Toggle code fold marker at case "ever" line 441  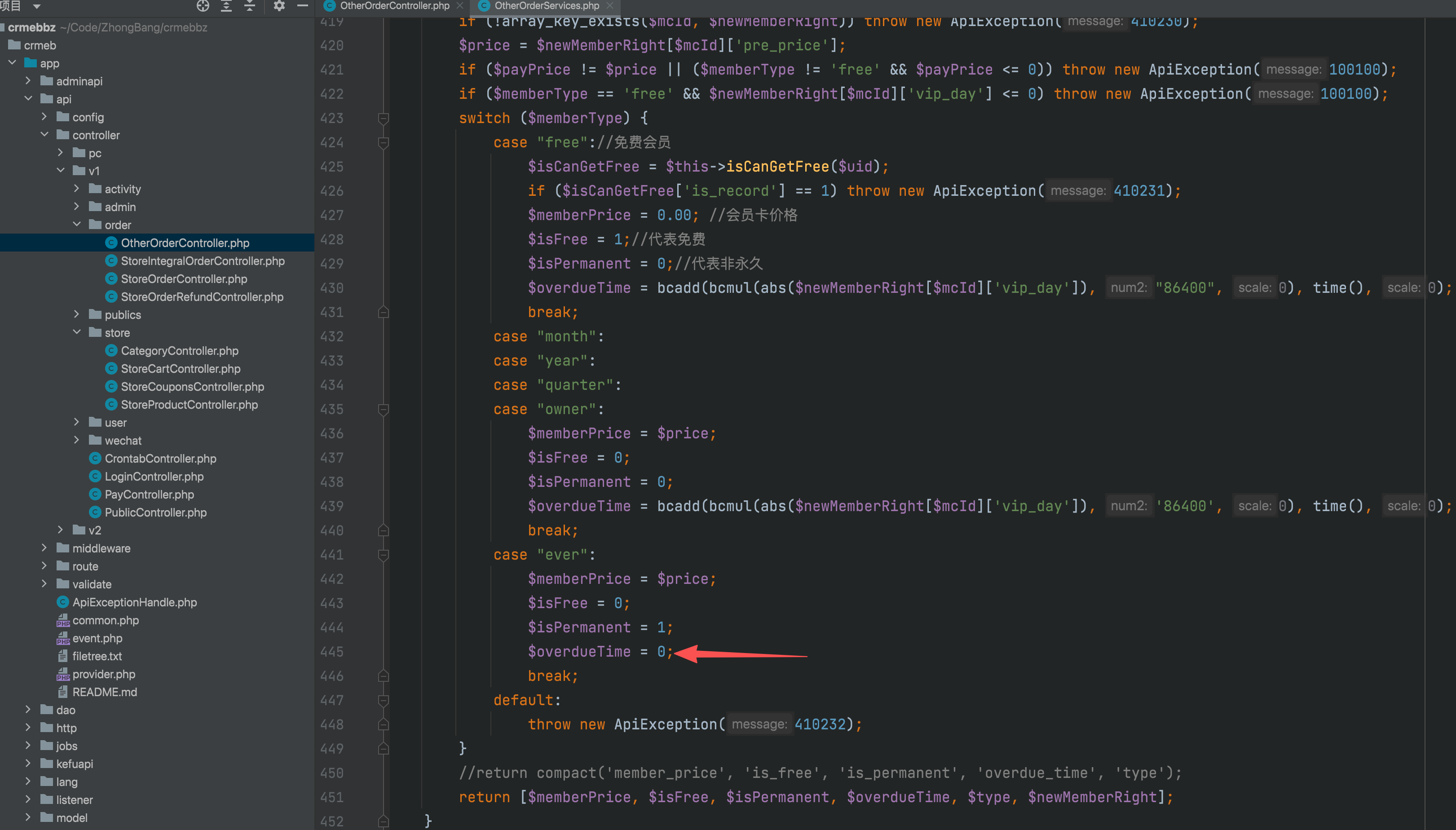tap(384, 555)
